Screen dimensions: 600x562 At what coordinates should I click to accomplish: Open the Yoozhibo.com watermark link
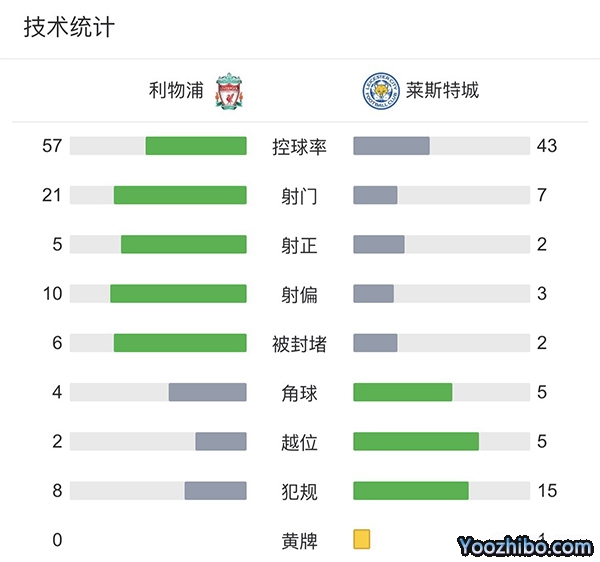(525, 546)
